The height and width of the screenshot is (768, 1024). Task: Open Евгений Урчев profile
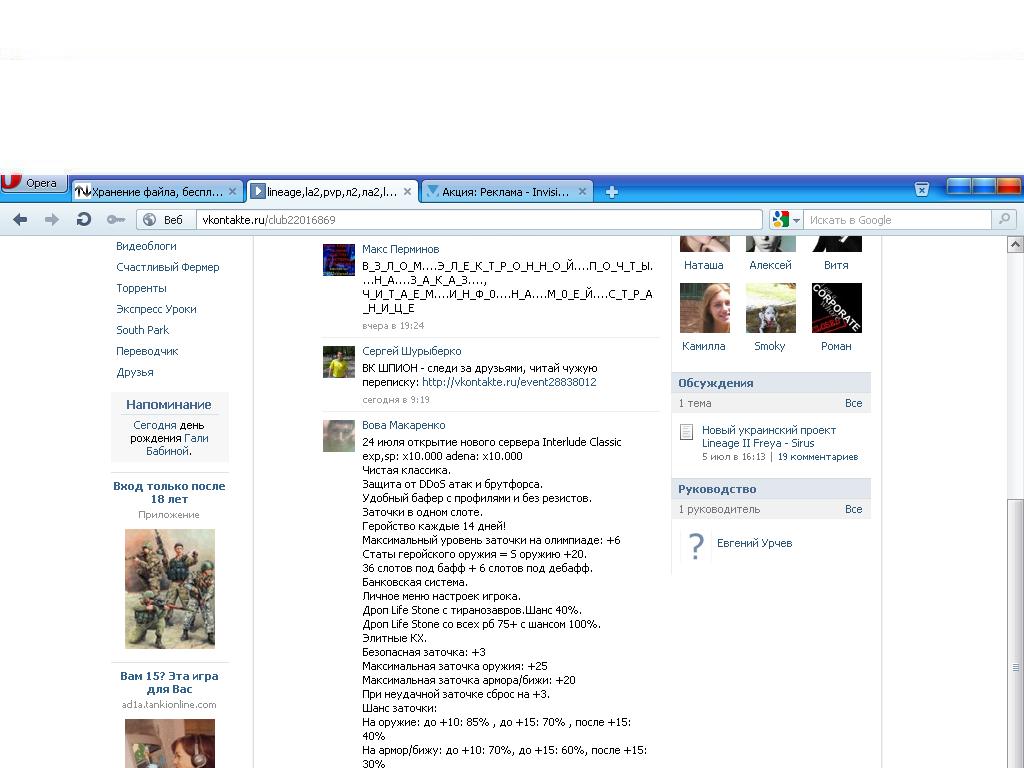click(754, 543)
